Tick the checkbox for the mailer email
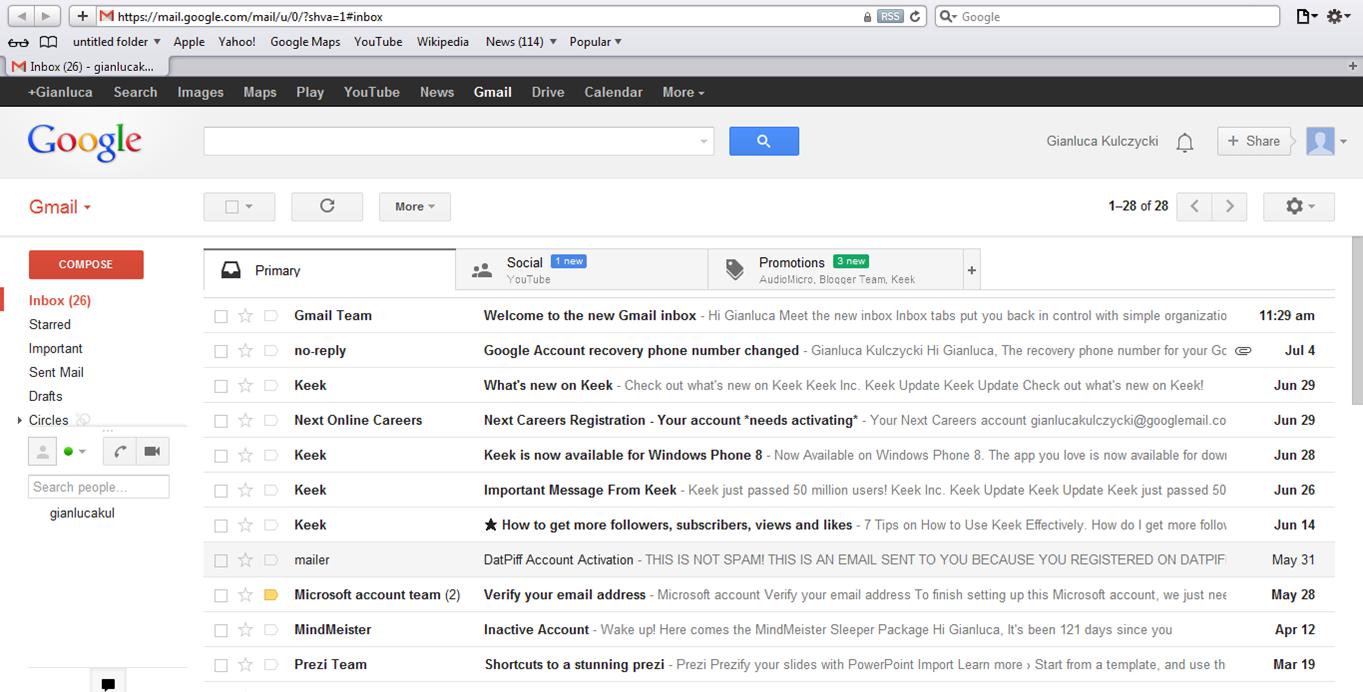The height and width of the screenshot is (692, 1363). click(221, 561)
